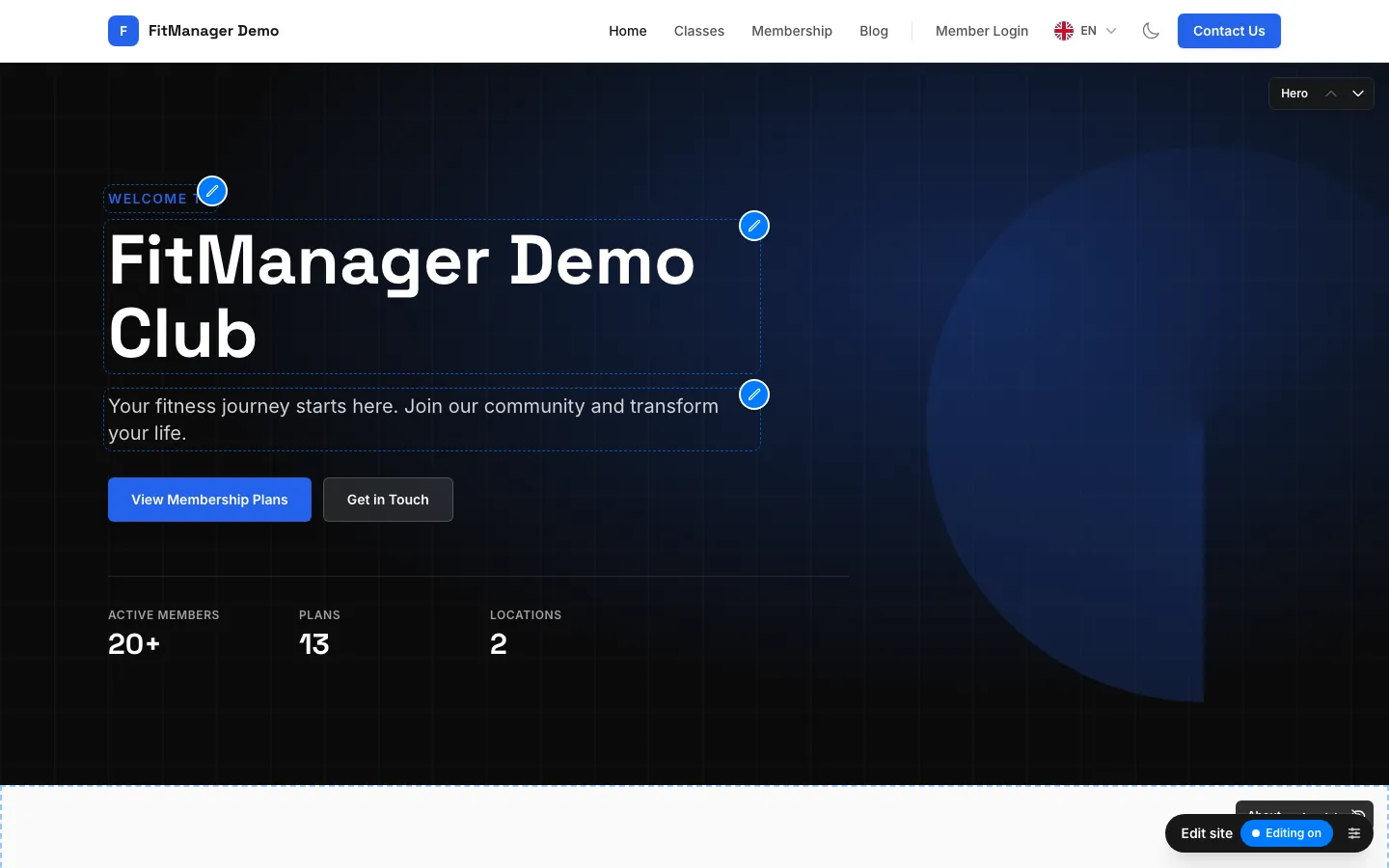Click the UK flag language icon
This screenshot has width=1389, height=868.
tap(1064, 31)
